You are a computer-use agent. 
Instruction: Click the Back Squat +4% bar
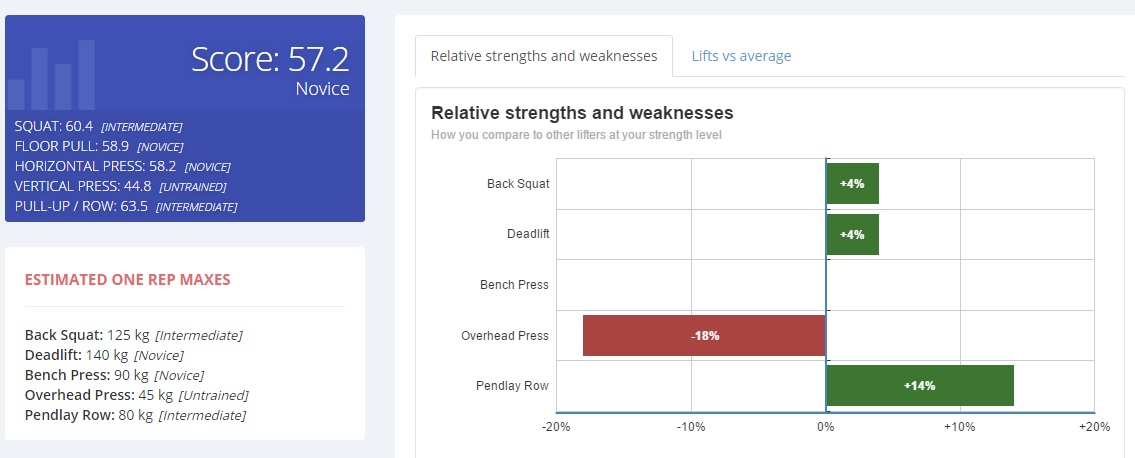pyautogui.click(x=853, y=184)
